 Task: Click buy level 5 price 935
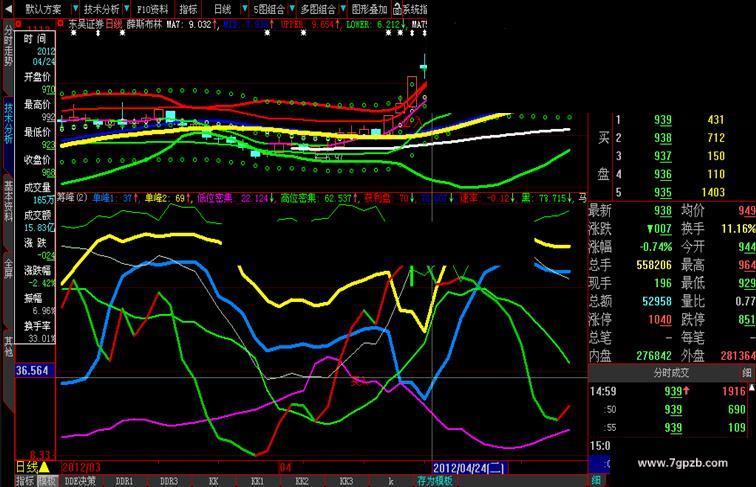point(663,192)
